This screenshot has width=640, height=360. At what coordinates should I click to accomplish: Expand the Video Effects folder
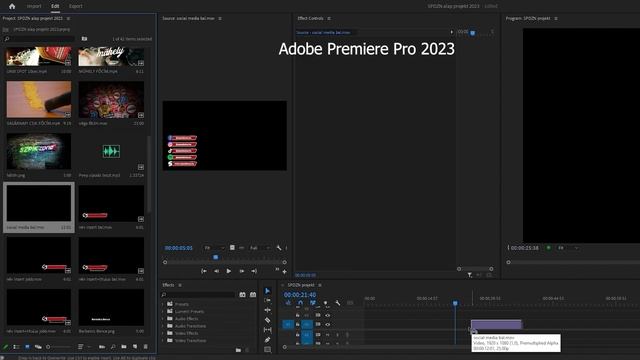point(163,333)
